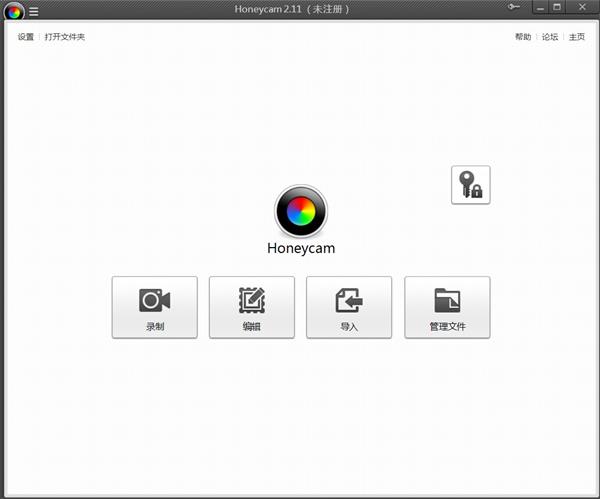Click the resize grip at window's bottom-right corner
The width and height of the screenshot is (600, 499).
[594, 493]
